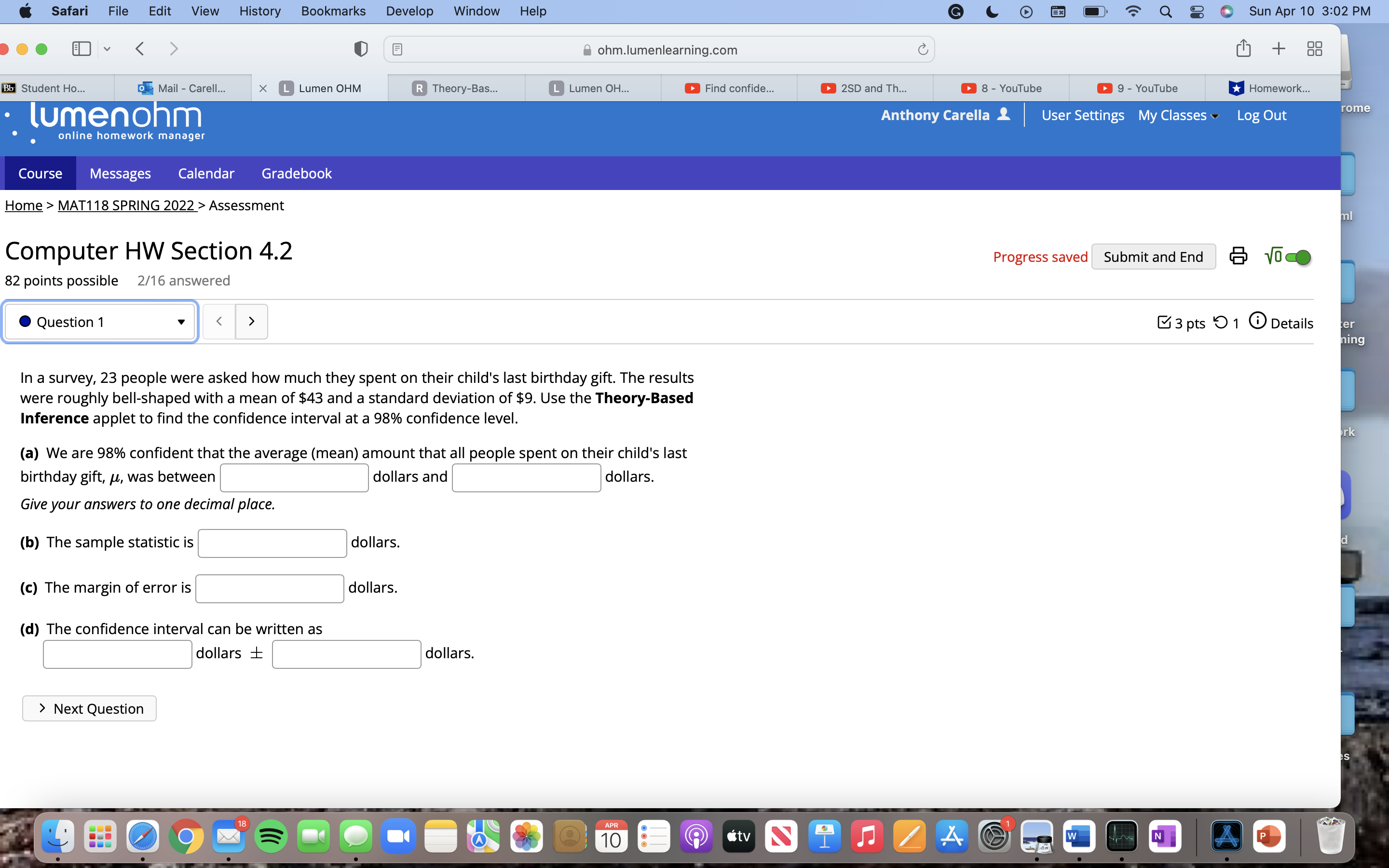Open the MAT118 SPRING 2022 breadcrumb link

click(x=127, y=205)
